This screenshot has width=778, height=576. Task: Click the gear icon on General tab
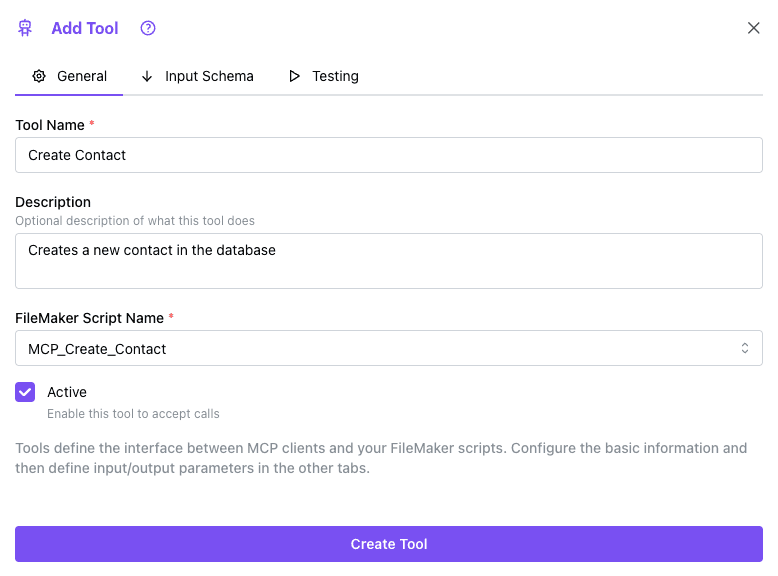click(39, 76)
